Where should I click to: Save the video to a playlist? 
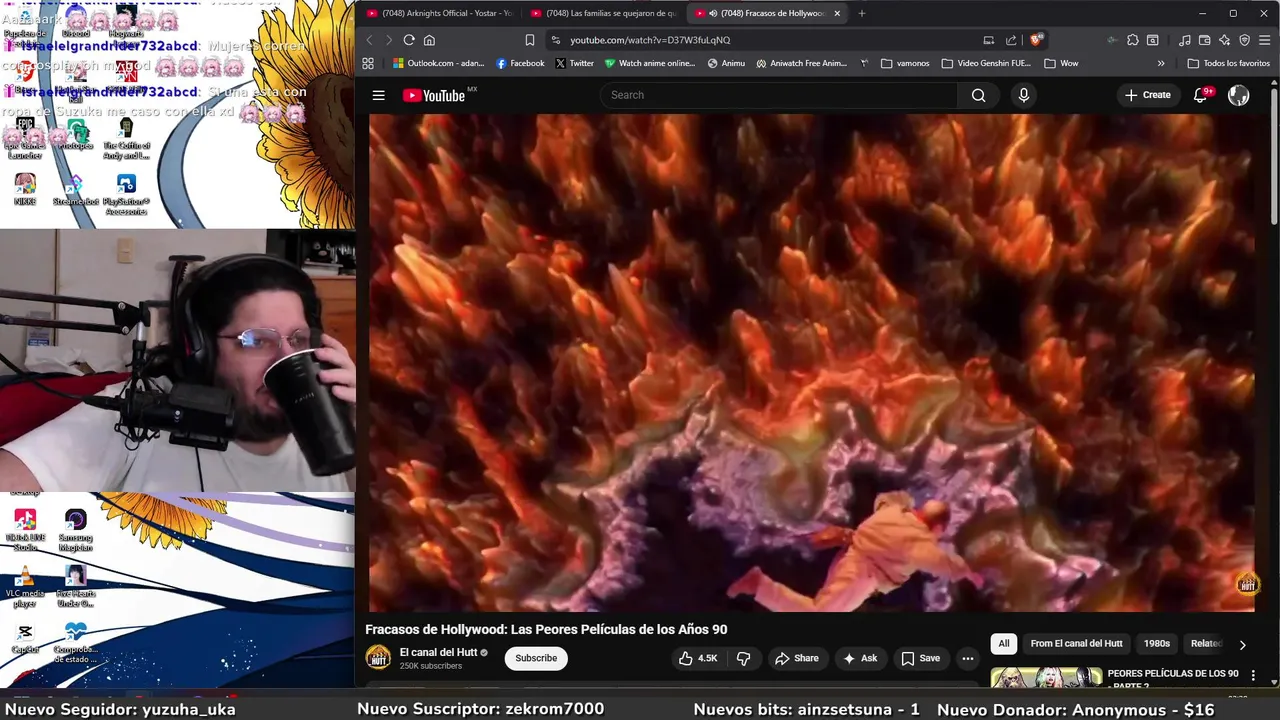coord(920,658)
